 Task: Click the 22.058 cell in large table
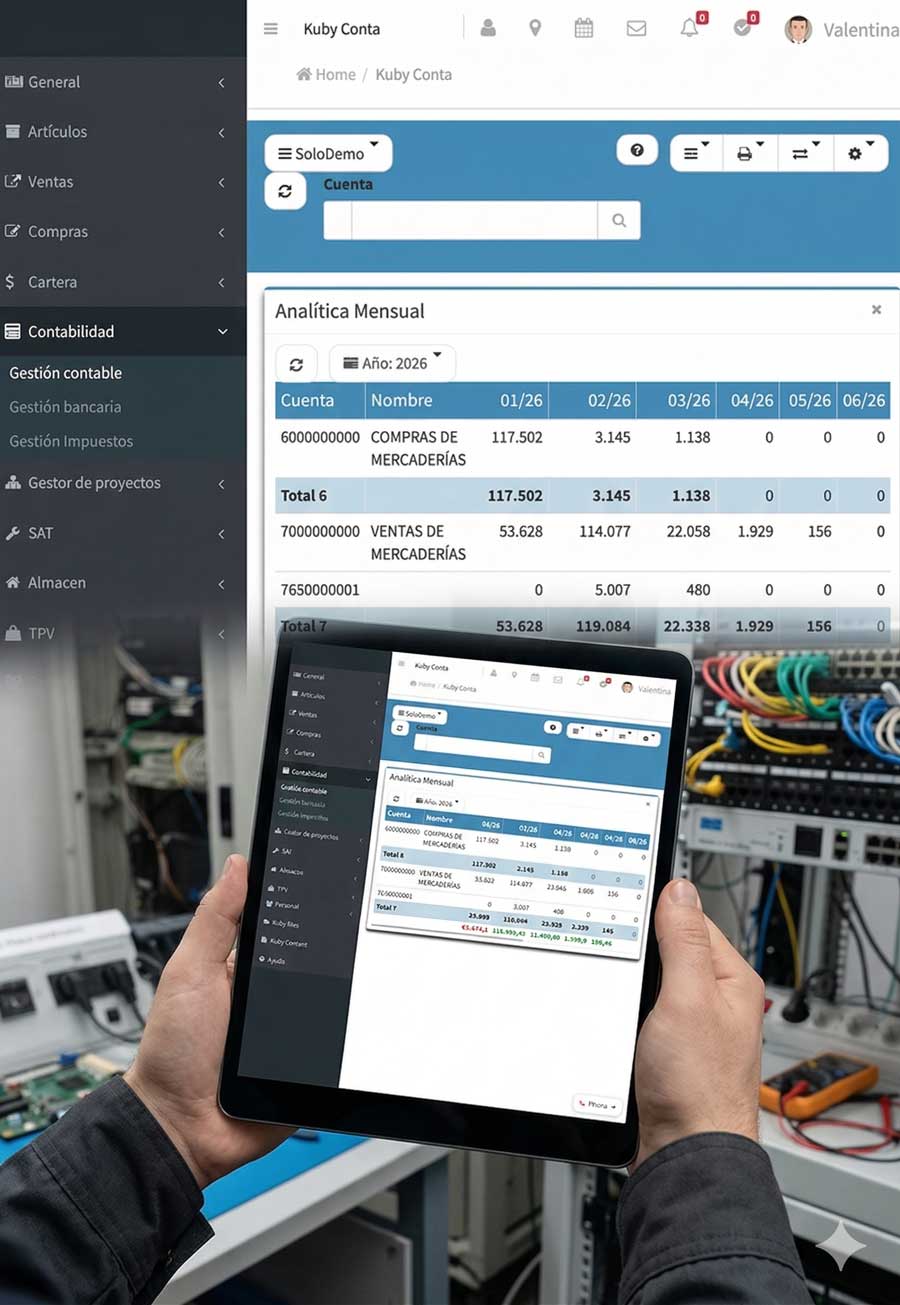point(688,531)
